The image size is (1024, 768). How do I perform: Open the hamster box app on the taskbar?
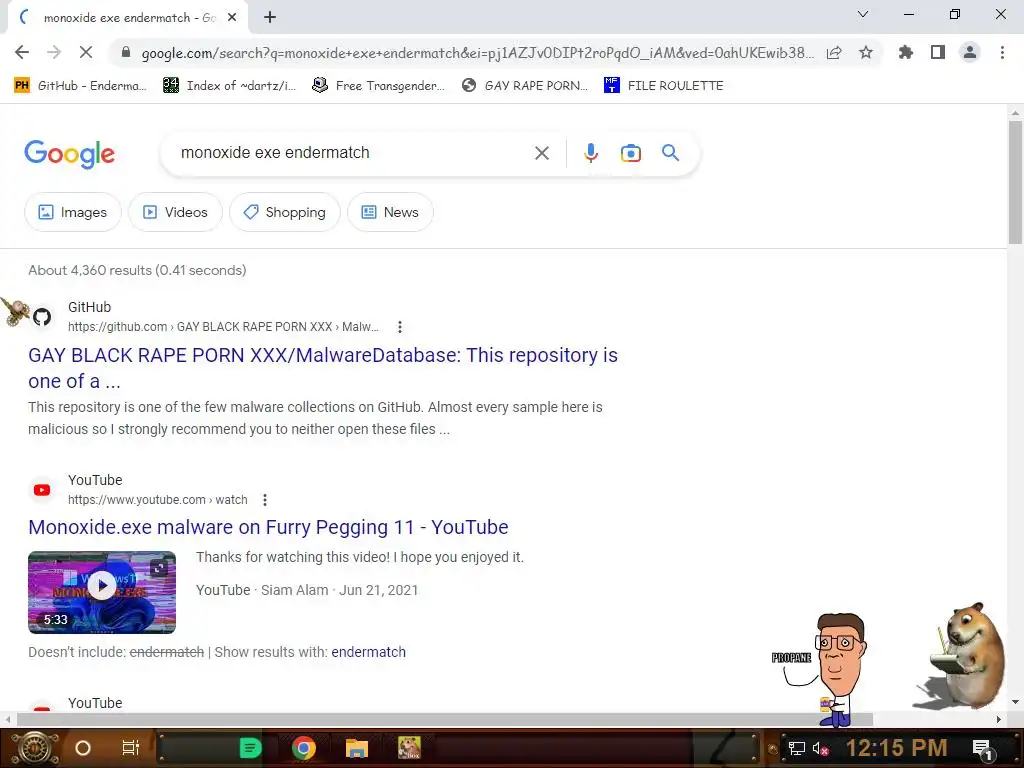pyautogui.click(x=409, y=748)
